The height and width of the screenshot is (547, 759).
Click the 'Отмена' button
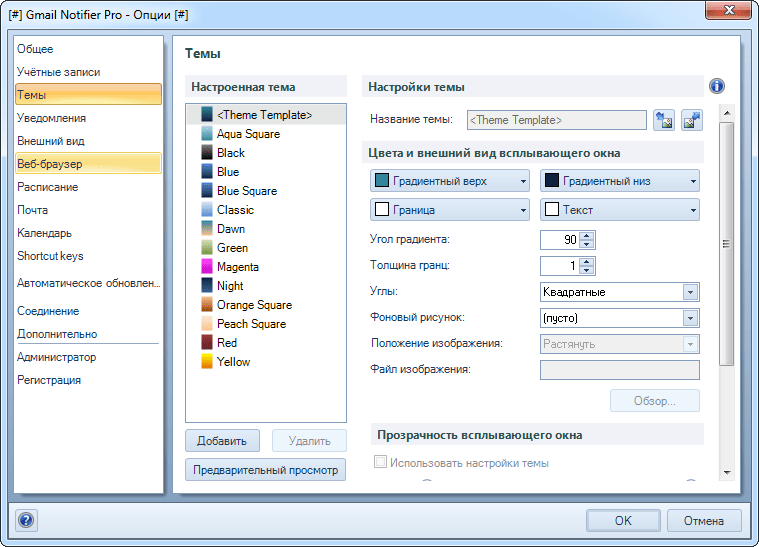click(x=704, y=521)
